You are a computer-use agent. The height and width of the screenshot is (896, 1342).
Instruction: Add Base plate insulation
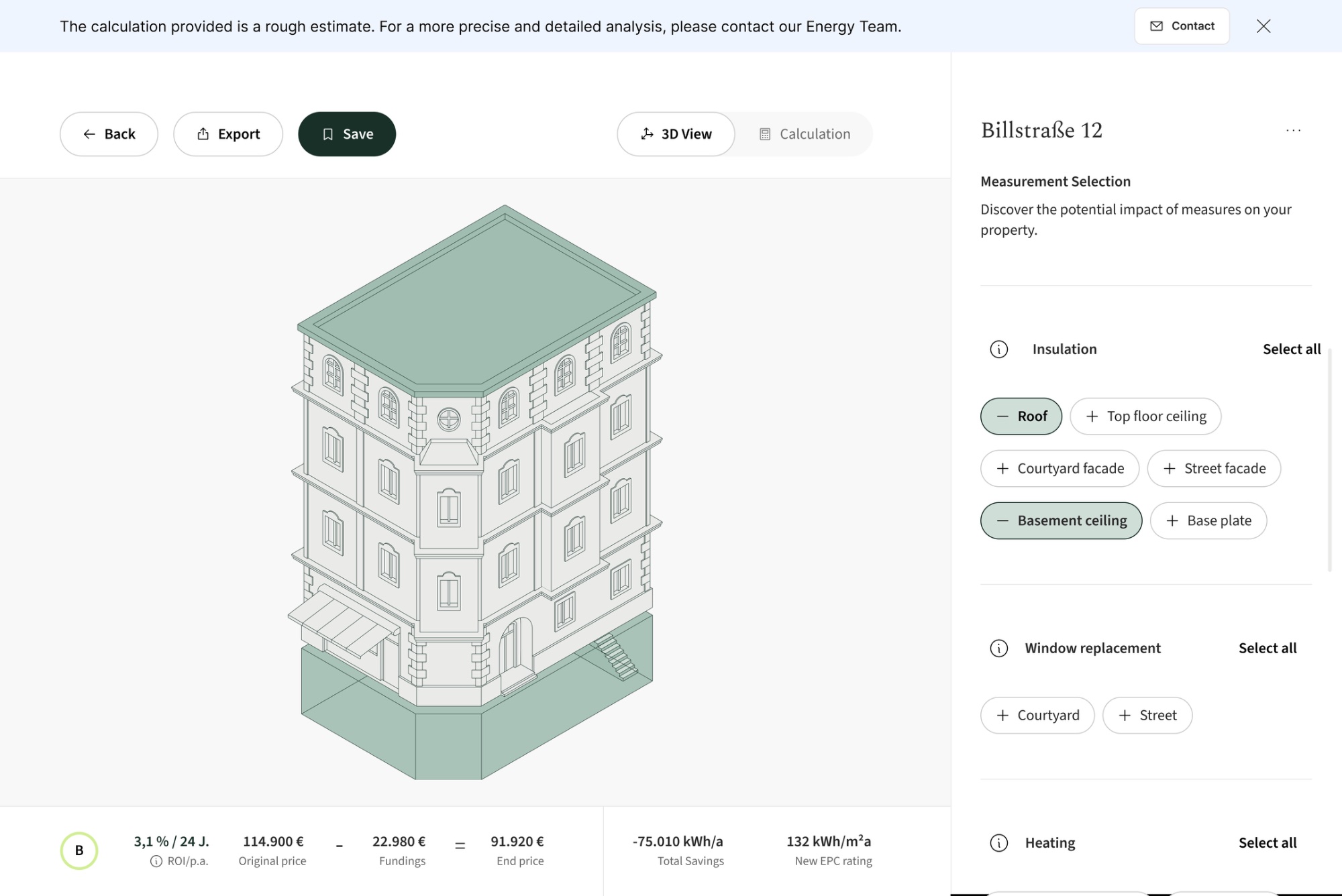coord(1208,521)
